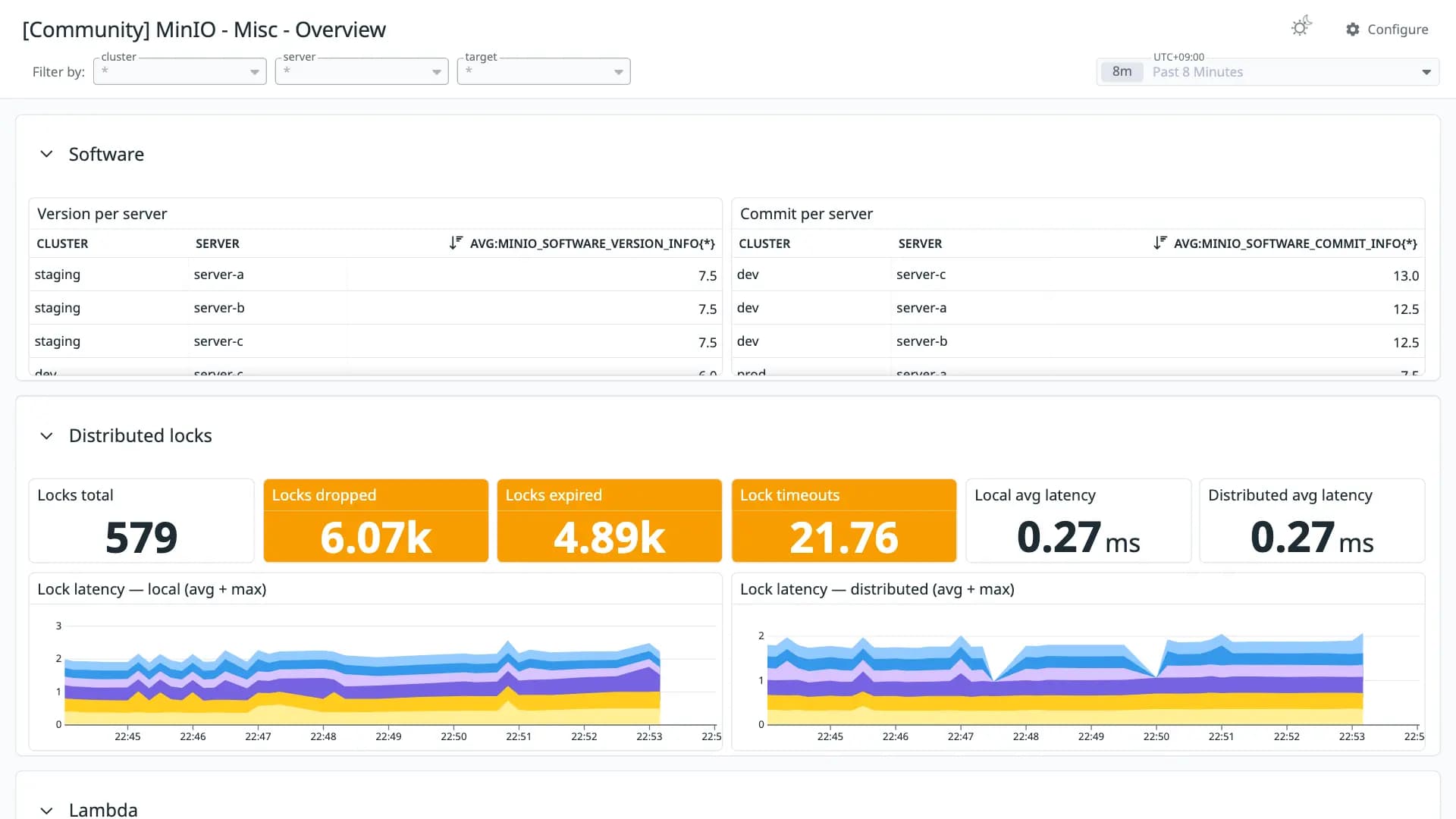The width and height of the screenshot is (1456, 819).
Task: Click the dashboard title MinIO - Misc - Overview
Action: [204, 30]
